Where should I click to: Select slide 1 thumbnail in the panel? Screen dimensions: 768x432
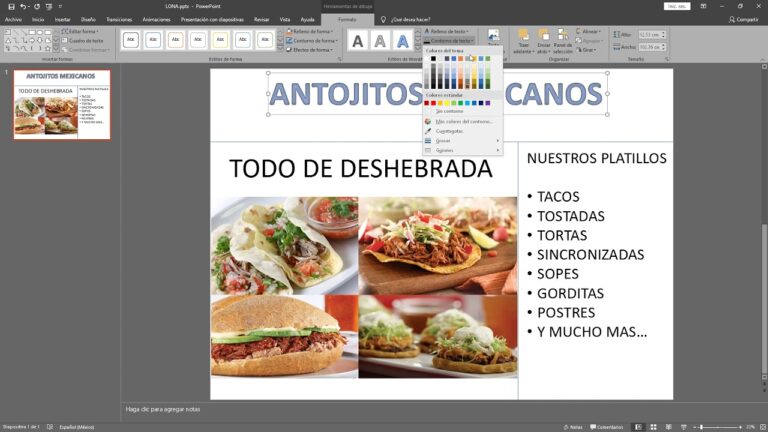click(62, 104)
